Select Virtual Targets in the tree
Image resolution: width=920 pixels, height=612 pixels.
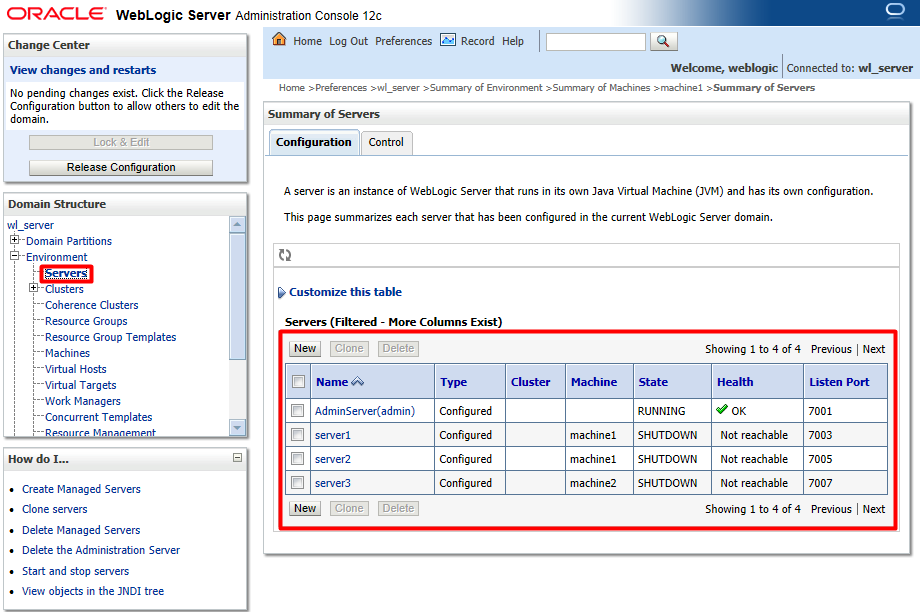click(x=80, y=385)
